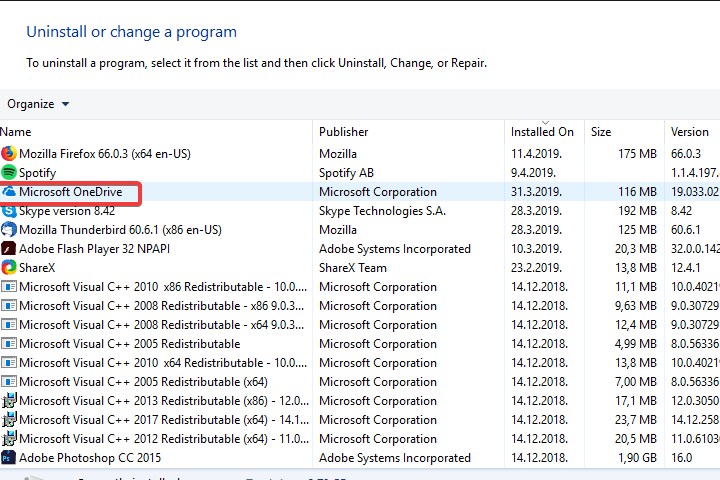This screenshot has height=480, width=720.
Task: Click the ShareX program icon
Action: point(9,267)
